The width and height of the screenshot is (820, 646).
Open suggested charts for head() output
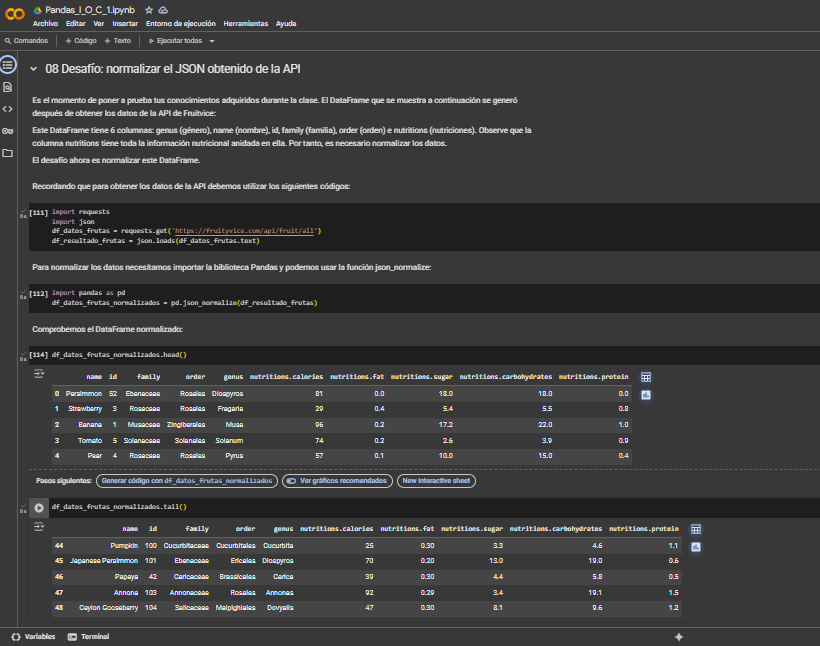[646, 395]
